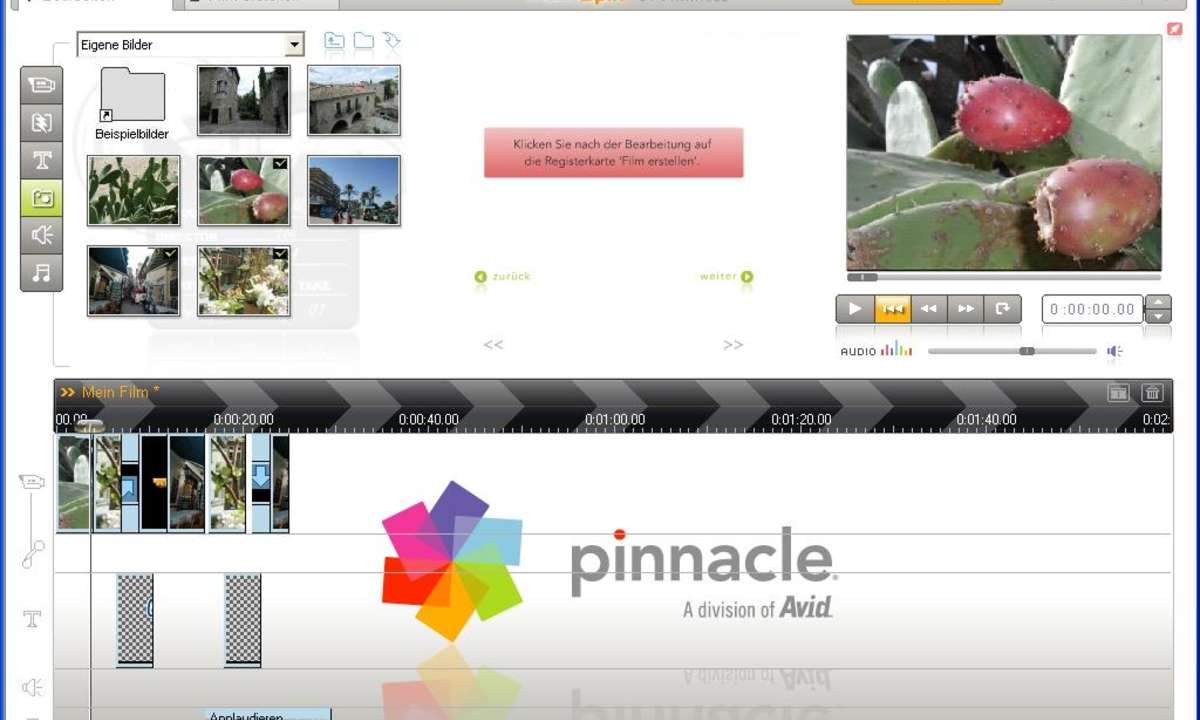Select the narrow shopping street thumbnail

point(134,281)
